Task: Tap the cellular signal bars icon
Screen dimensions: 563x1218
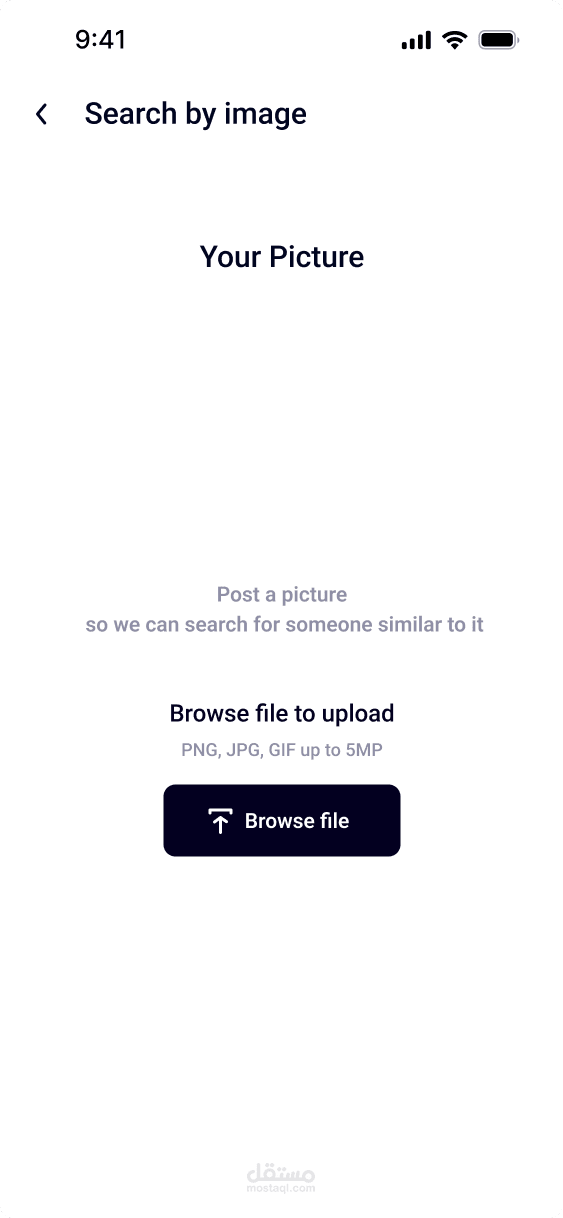Action: [416, 40]
